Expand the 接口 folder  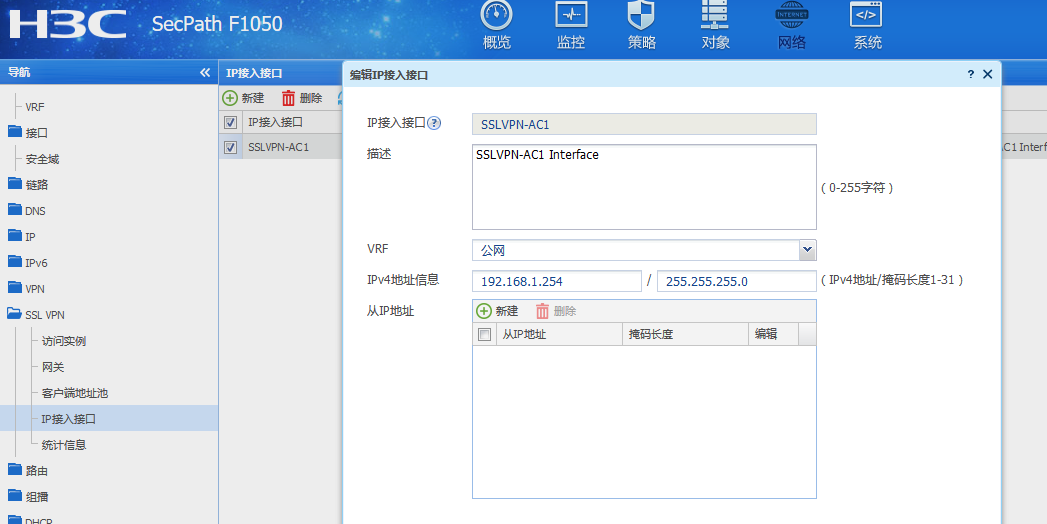pyautogui.click(x=15, y=132)
